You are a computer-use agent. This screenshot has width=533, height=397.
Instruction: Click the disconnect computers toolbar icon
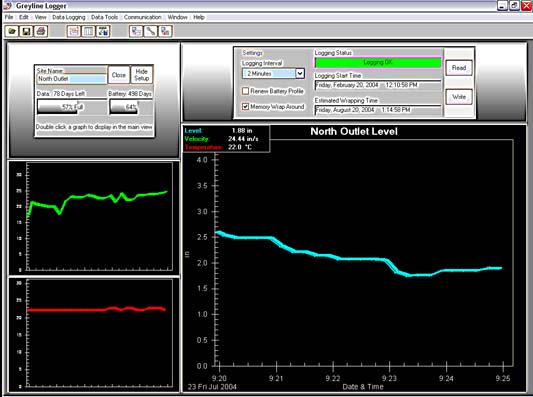click(165, 31)
